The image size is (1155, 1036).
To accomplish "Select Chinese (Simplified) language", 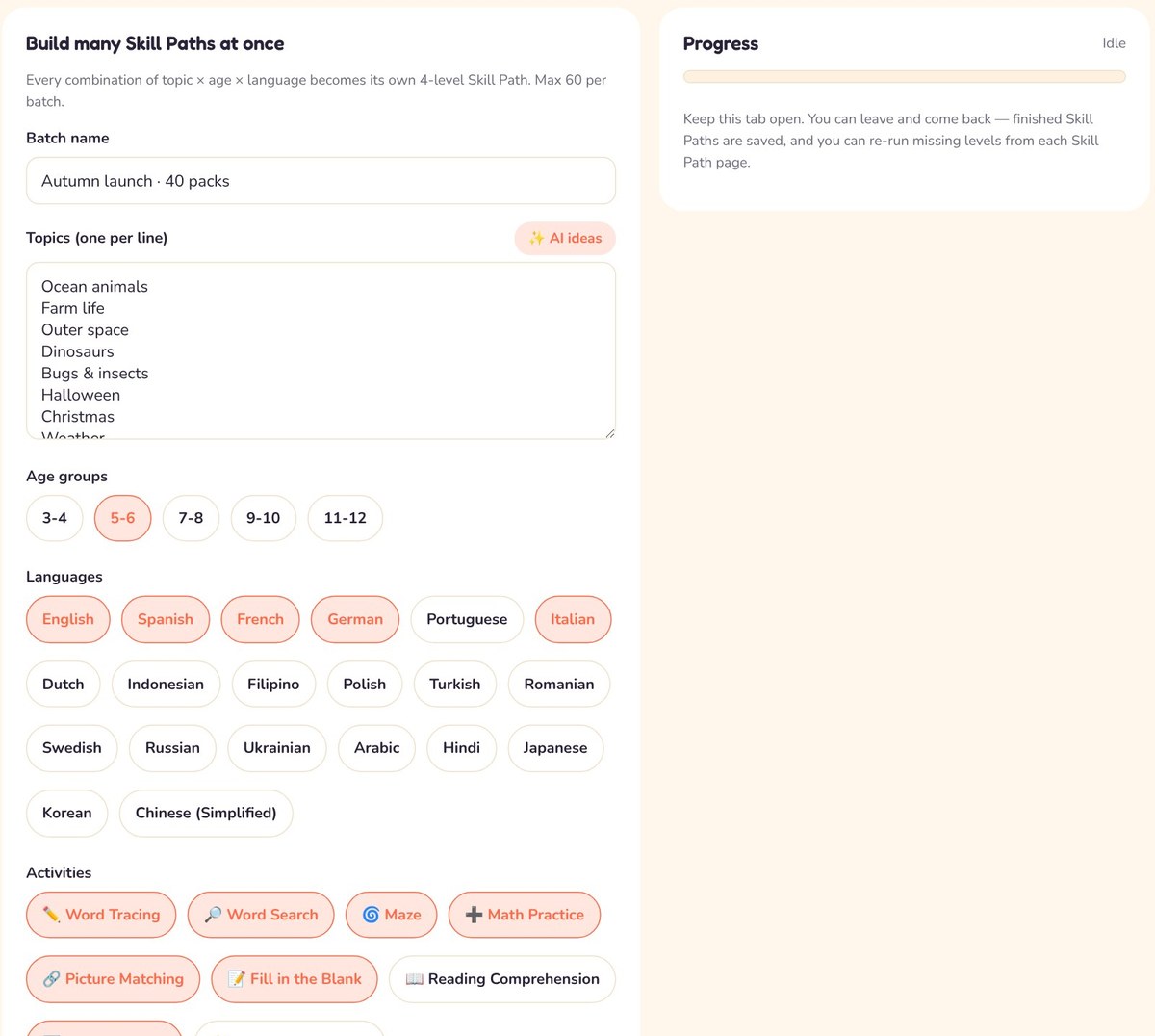I will [206, 813].
